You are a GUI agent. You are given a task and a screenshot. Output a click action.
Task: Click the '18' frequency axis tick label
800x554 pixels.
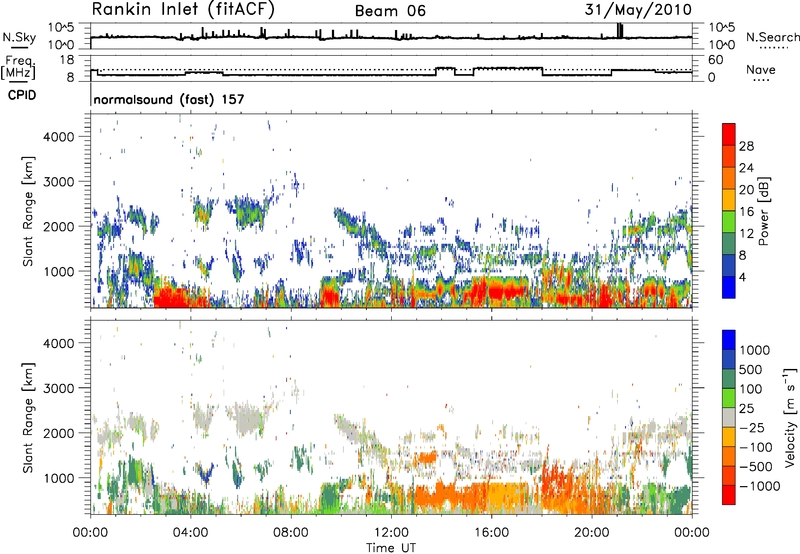tap(67, 59)
